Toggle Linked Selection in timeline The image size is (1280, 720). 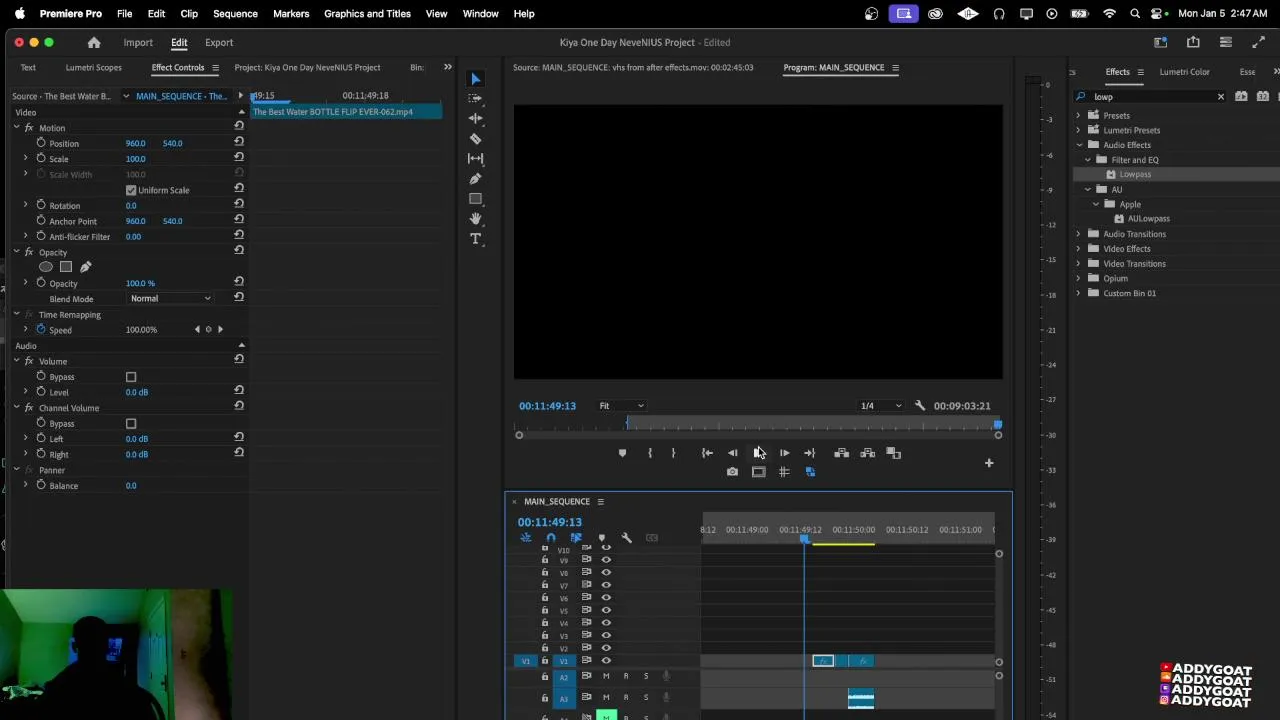click(x=576, y=538)
